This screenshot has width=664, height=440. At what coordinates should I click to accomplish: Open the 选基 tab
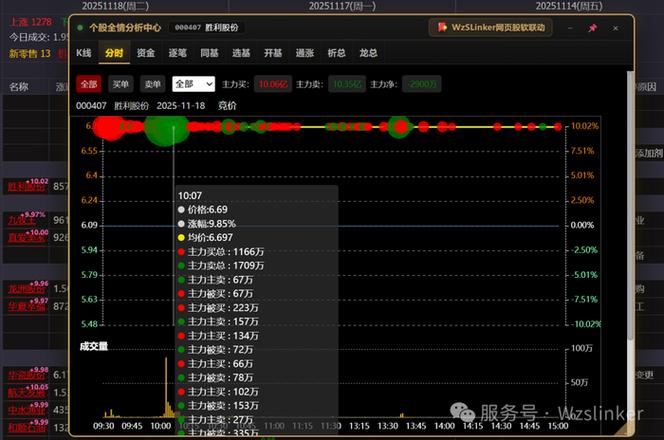coord(241,53)
